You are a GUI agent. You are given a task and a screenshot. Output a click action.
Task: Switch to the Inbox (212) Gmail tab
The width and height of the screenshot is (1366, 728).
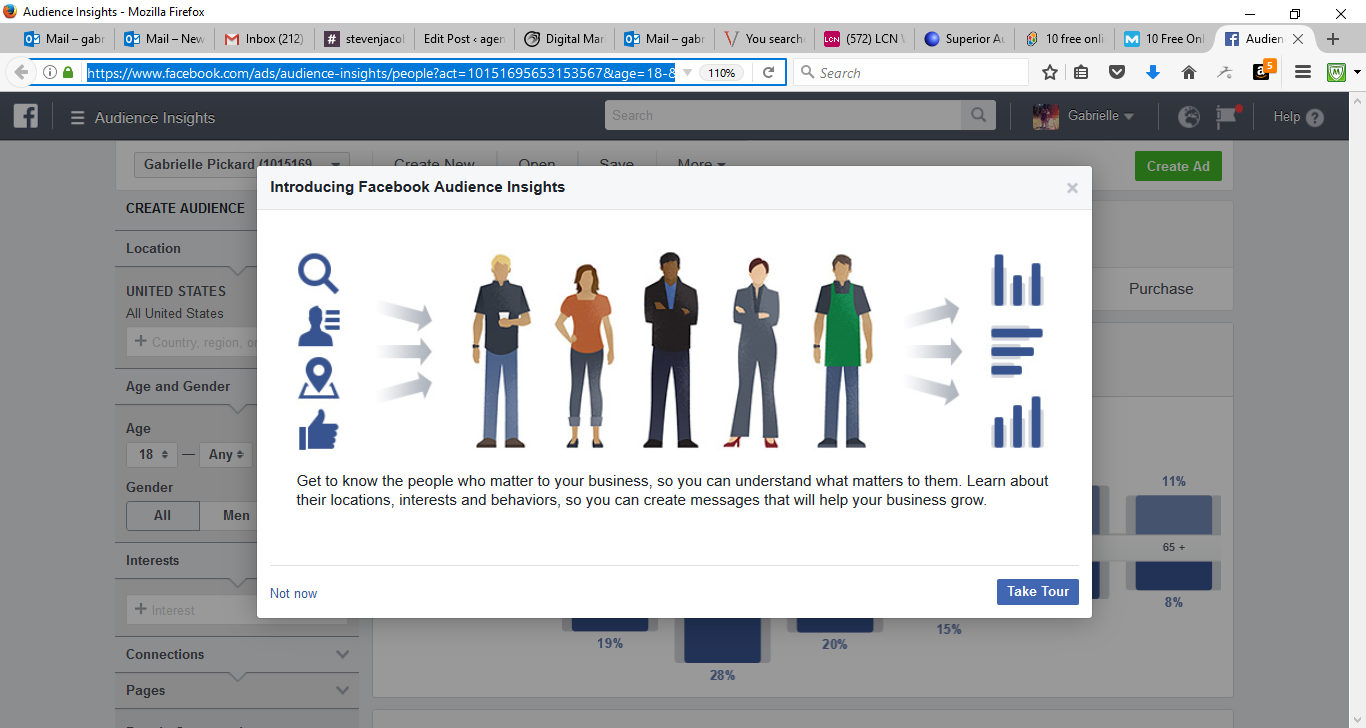pyautogui.click(x=266, y=39)
